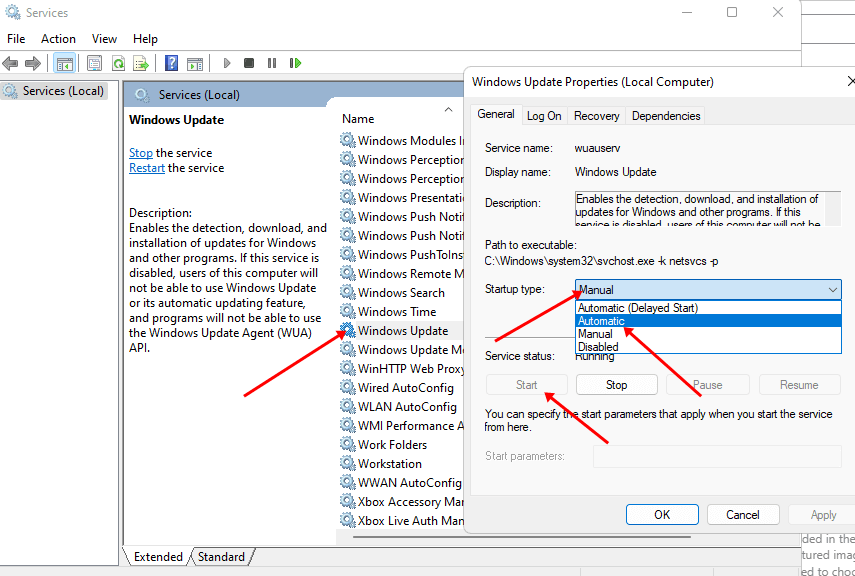The image size is (855, 576).
Task: Click the blue Help question mark icon
Action: click(171, 63)
